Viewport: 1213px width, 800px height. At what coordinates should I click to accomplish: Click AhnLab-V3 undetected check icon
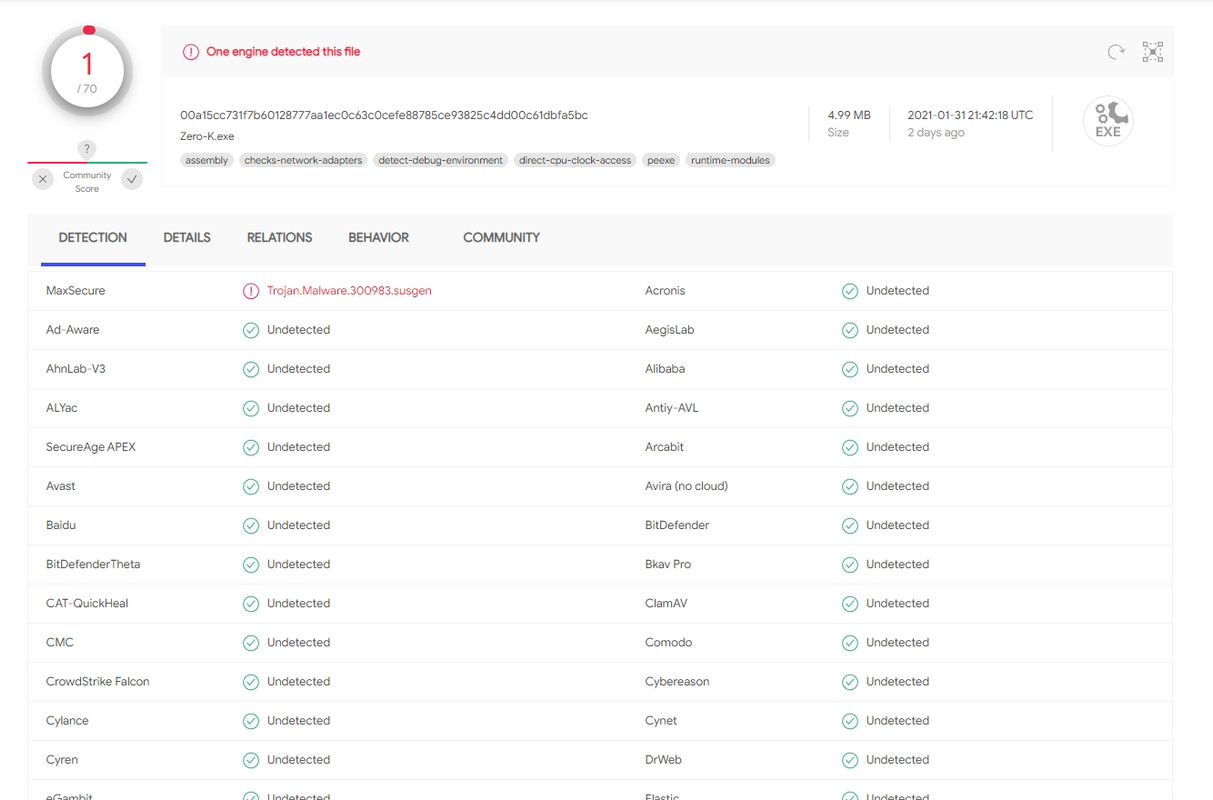(x=251, y=369)
